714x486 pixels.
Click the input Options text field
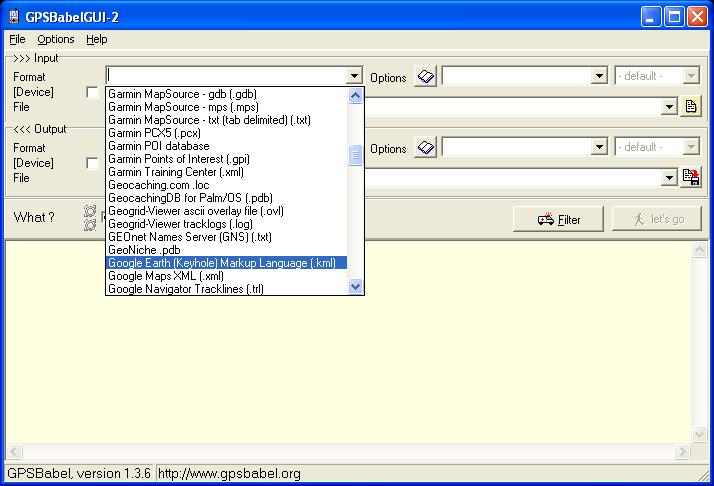point(517,76)
